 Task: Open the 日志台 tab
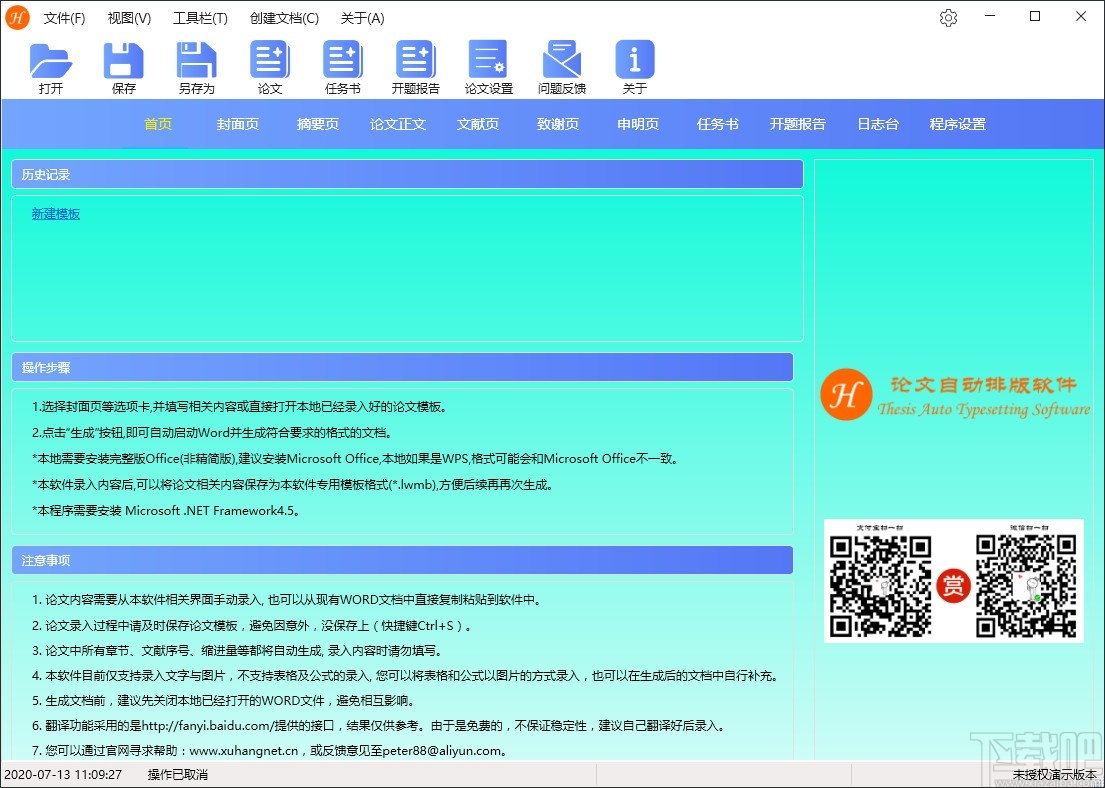[x=877, y=124]
